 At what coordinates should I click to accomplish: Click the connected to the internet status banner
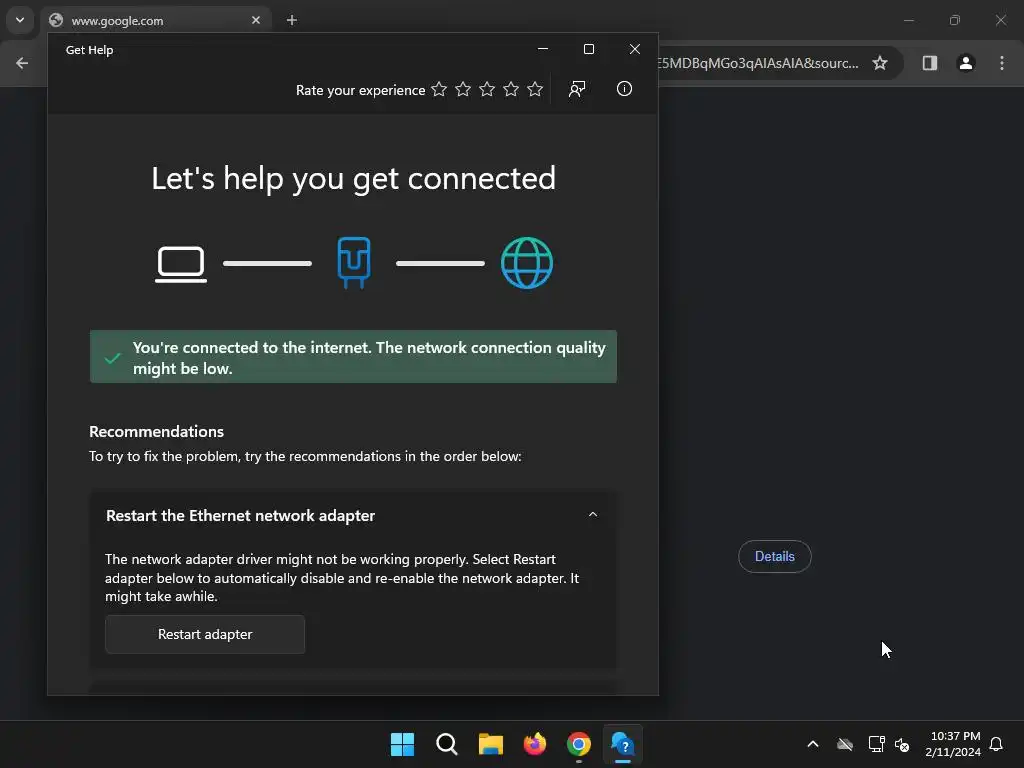(x=353, y=357)
